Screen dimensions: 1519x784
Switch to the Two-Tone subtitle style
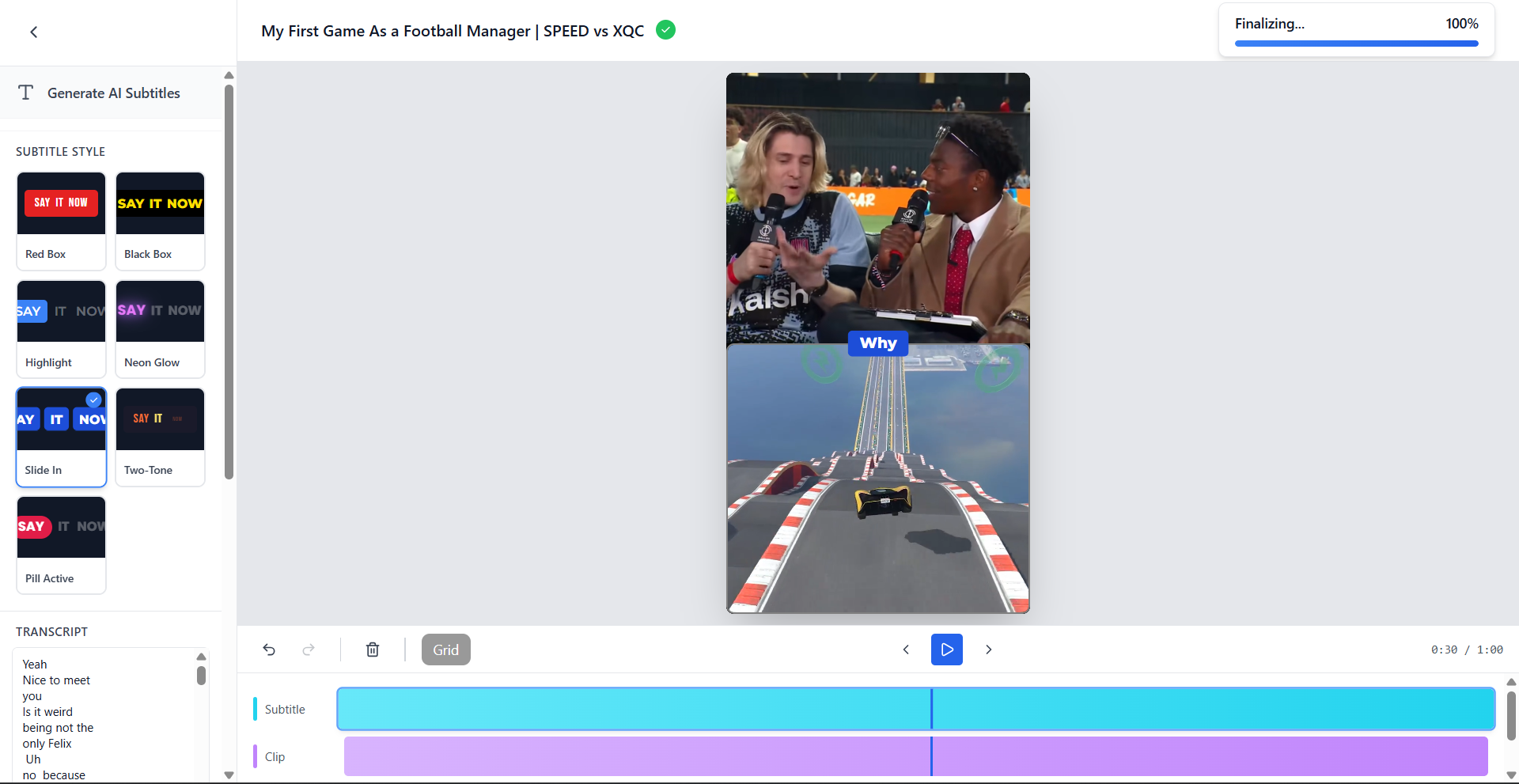click(x=160, y=437)
